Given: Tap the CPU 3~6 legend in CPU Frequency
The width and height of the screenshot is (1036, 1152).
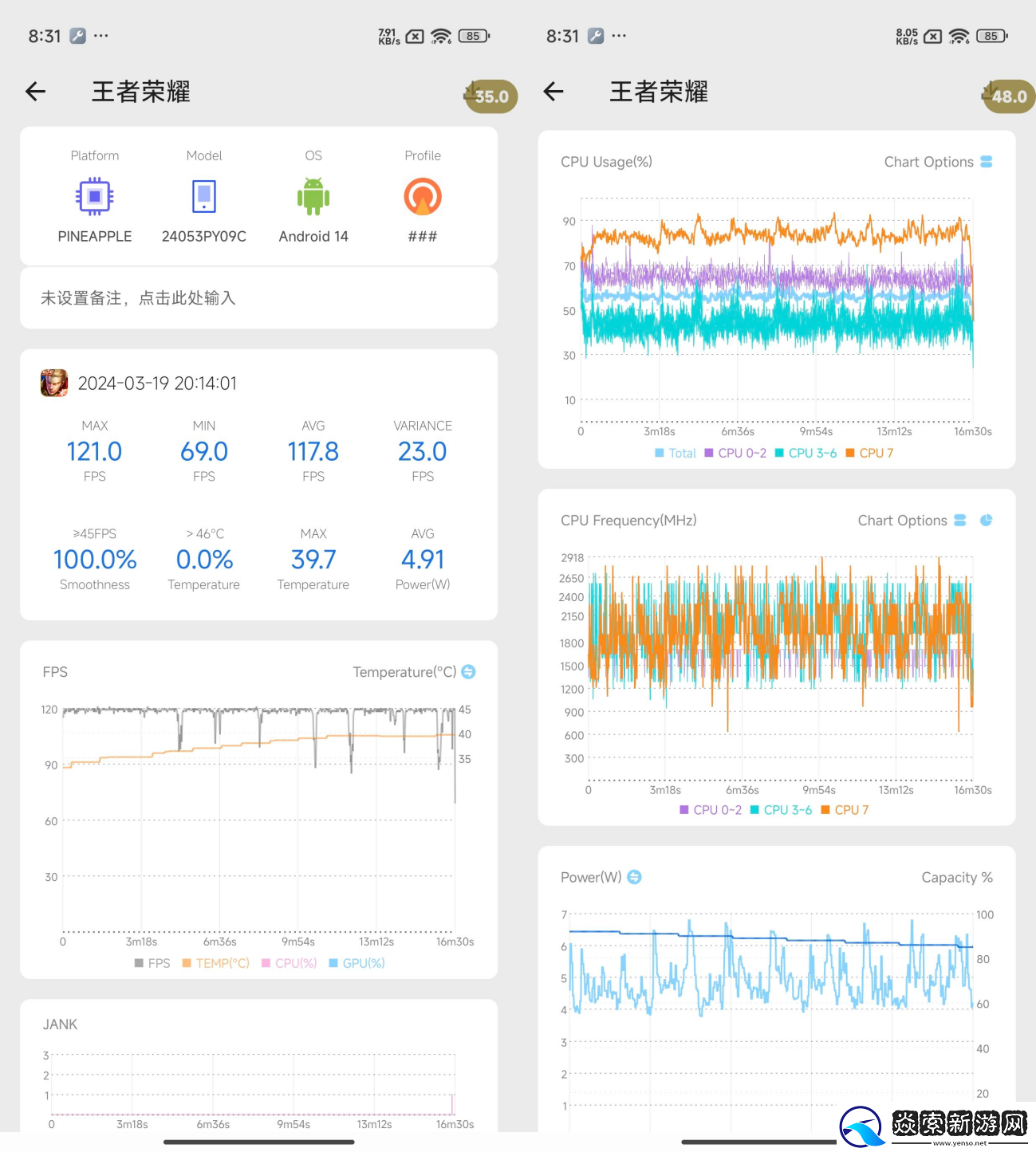Looking at the screenshot, I should [781, 810].
